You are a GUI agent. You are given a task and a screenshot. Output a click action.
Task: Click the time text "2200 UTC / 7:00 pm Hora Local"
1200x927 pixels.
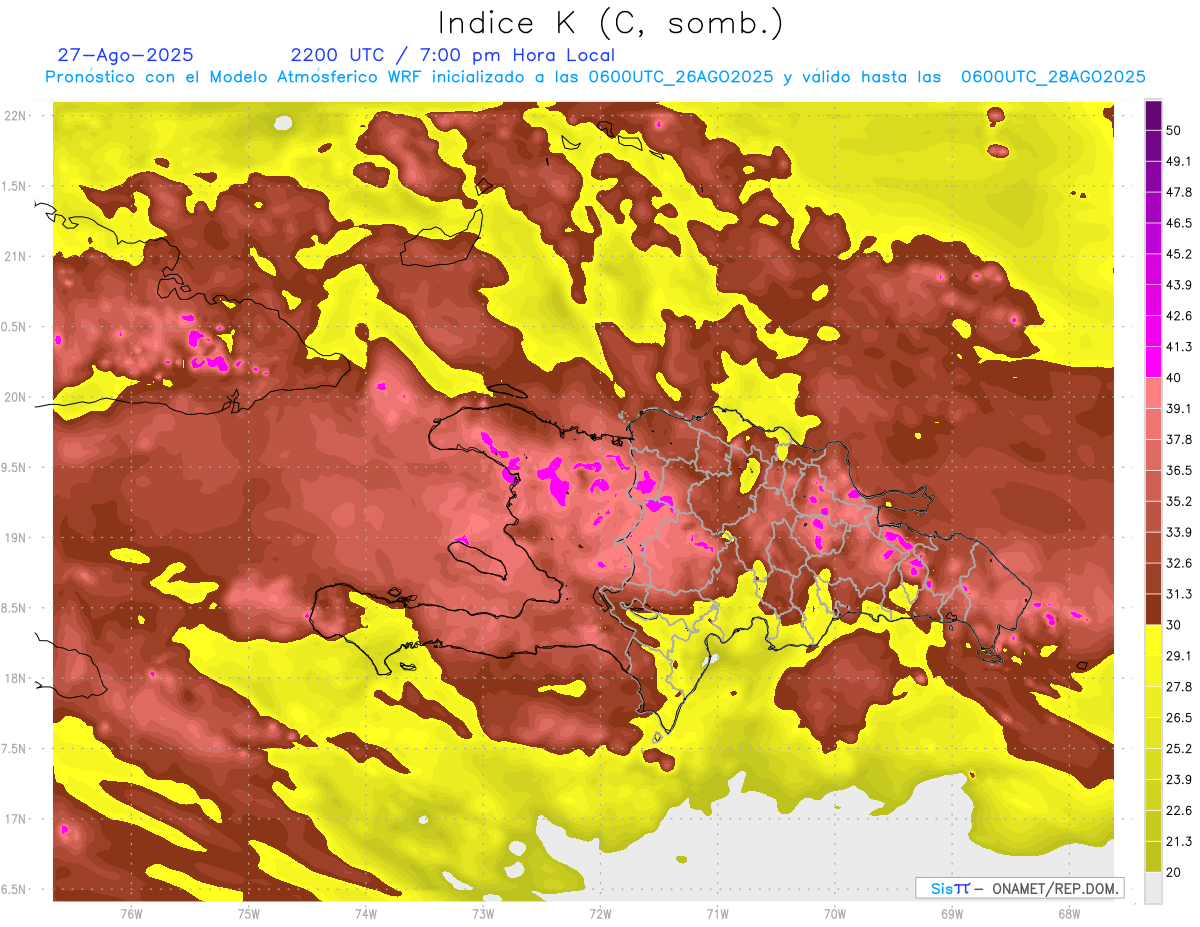[453, 55]
